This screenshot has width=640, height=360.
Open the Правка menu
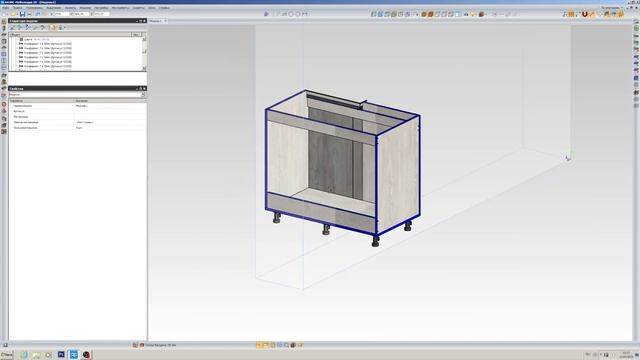pos(18,8)
